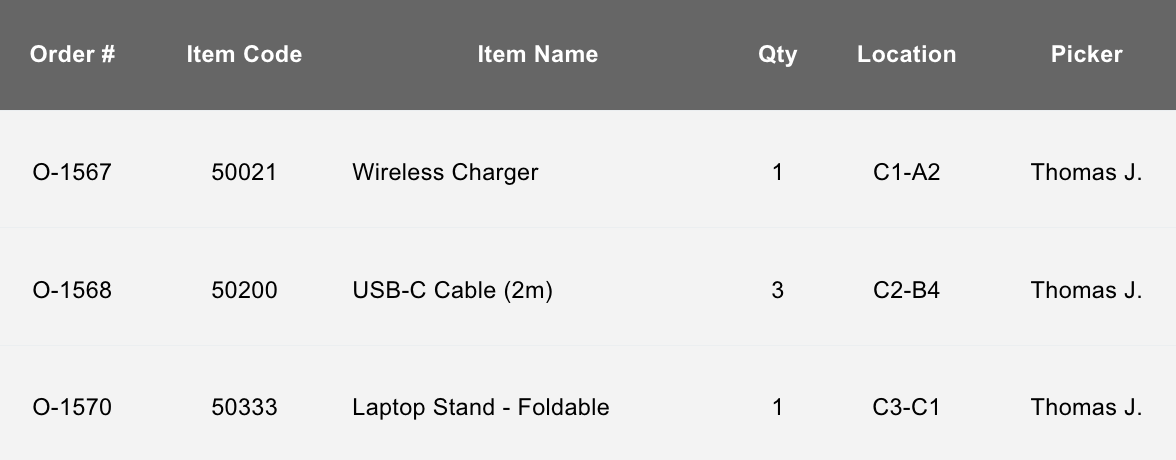The image size is (1176, 460).
Task: Click order number O-1568
Action: [x=72, y=290]
